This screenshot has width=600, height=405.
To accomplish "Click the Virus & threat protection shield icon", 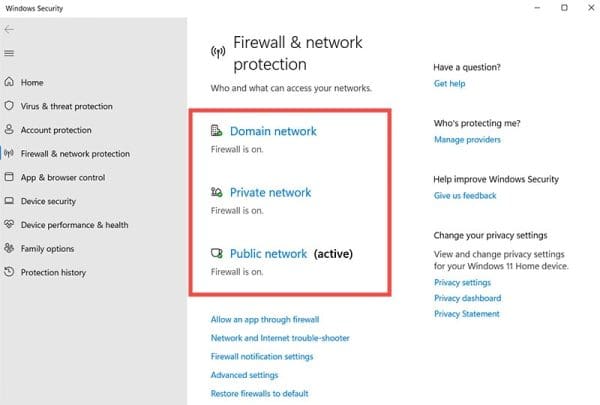I will click(9, 106).
